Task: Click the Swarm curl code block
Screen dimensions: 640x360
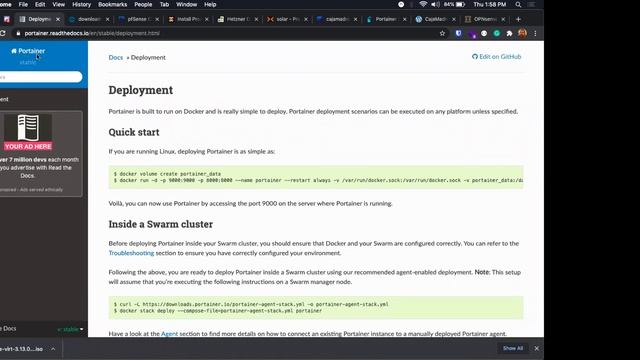Action: (316, 308)
